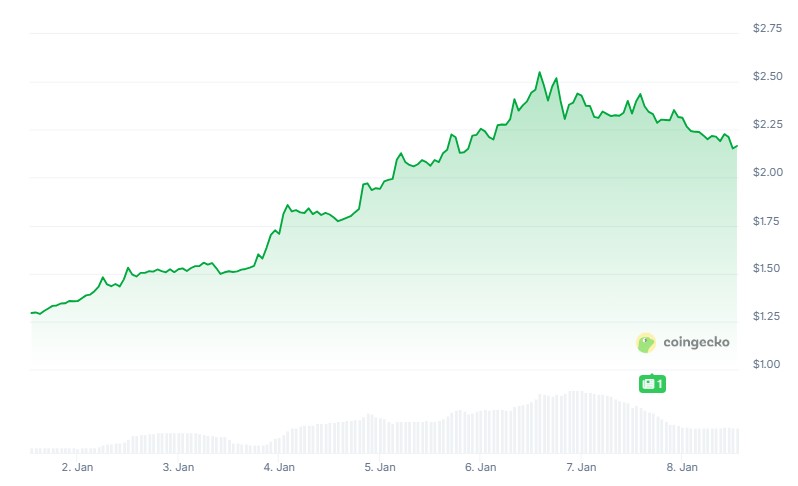Select the $1.50 price axis label
The width and height of the screenshot is (798, 486).
click(768, 269)
